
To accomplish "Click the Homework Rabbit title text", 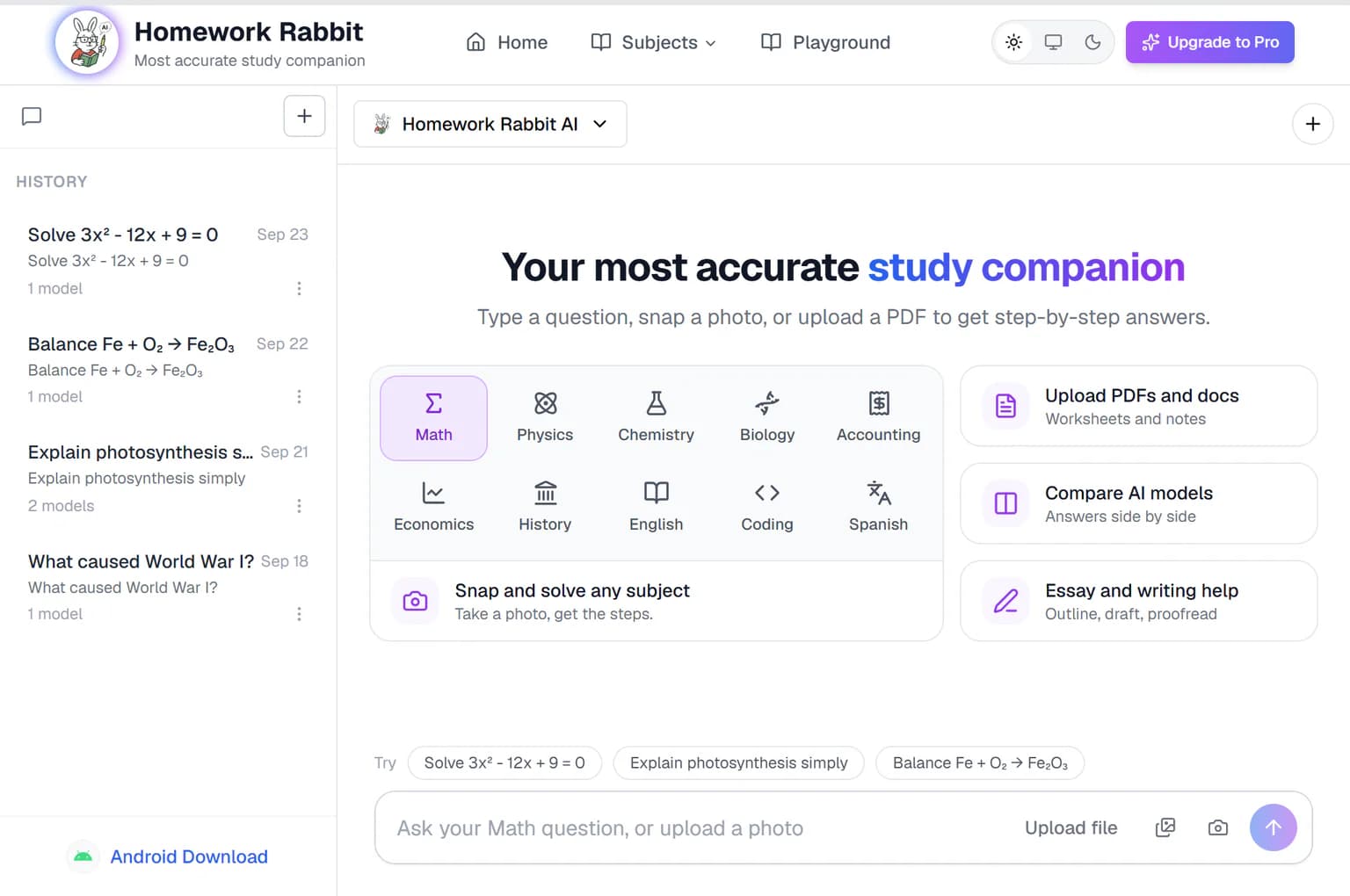I will click(248, 32).
